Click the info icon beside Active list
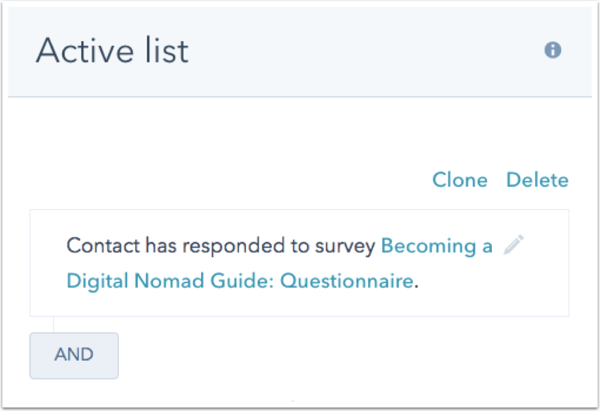Viewport: 600px width, 411px height. 552,50
